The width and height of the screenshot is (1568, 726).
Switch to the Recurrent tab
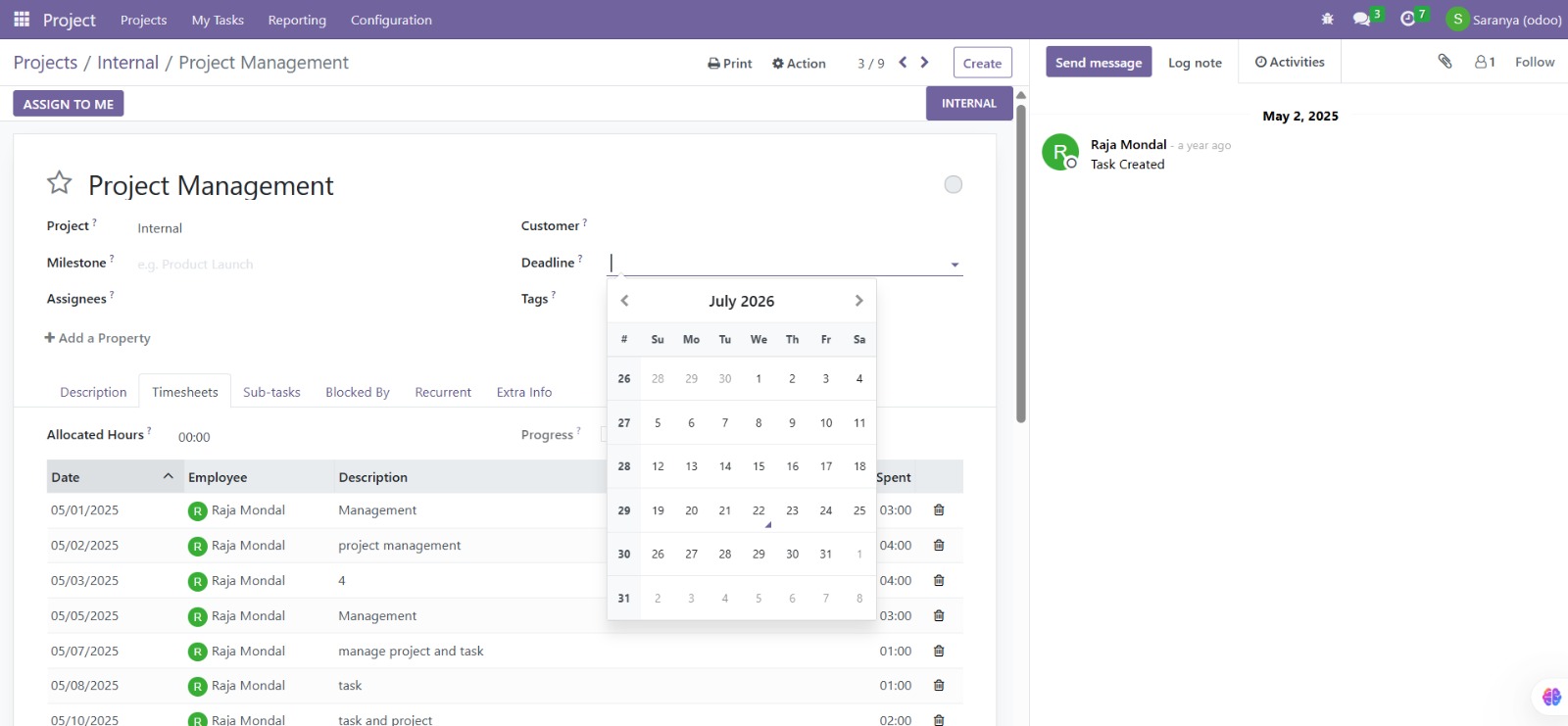443,392
